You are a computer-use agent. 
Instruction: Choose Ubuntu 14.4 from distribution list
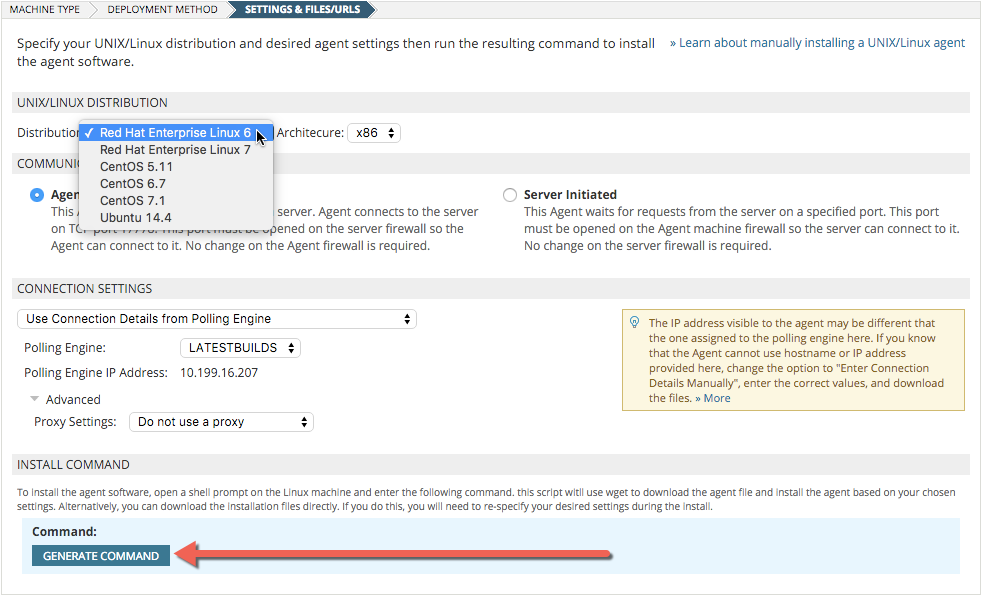click(x=176, y=218)
